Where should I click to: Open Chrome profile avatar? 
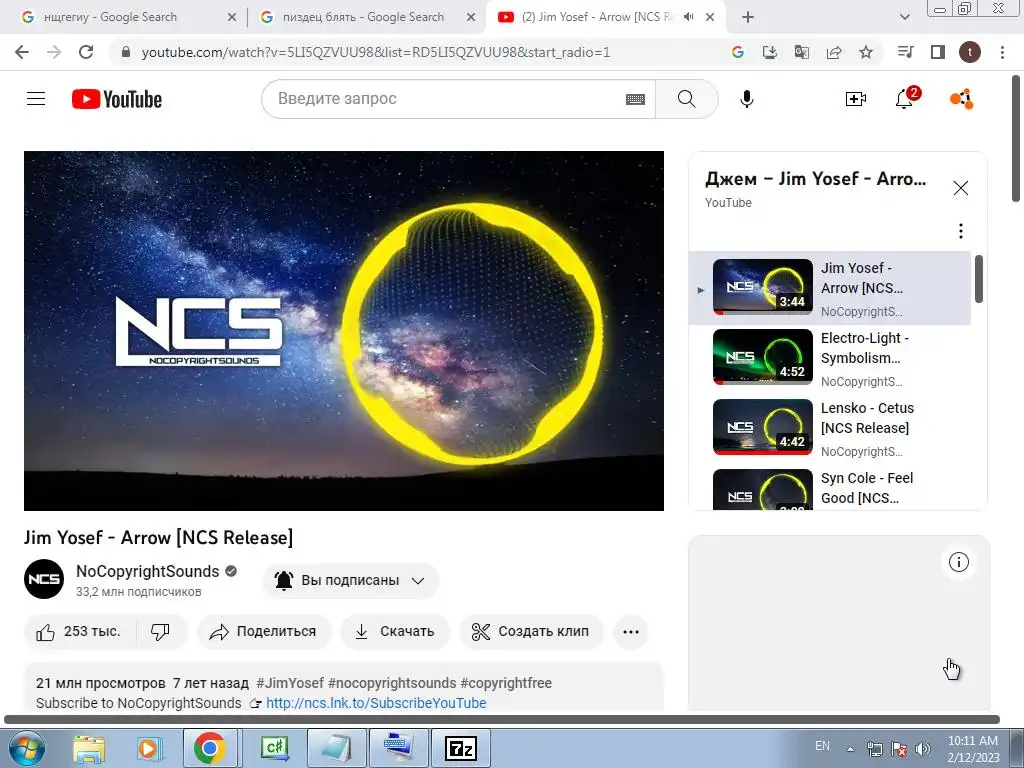970,52
